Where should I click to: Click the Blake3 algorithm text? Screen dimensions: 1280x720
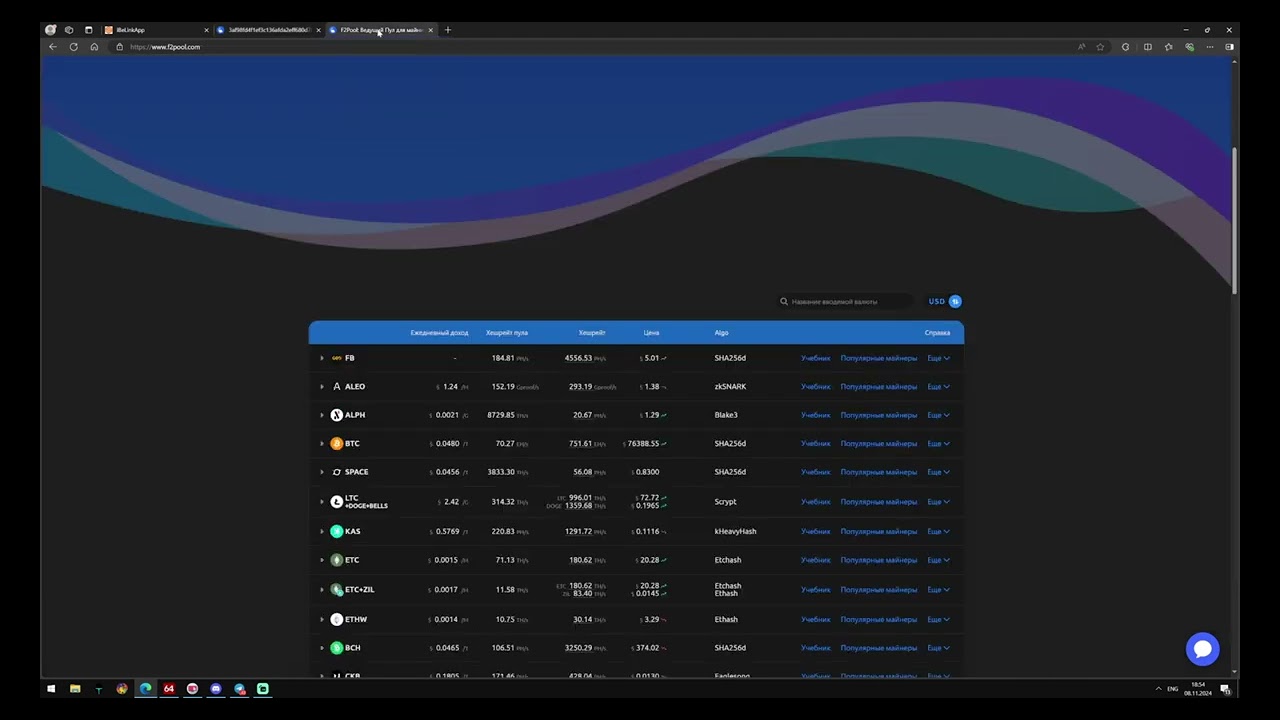pyautogui.click(x=726, y=415)
